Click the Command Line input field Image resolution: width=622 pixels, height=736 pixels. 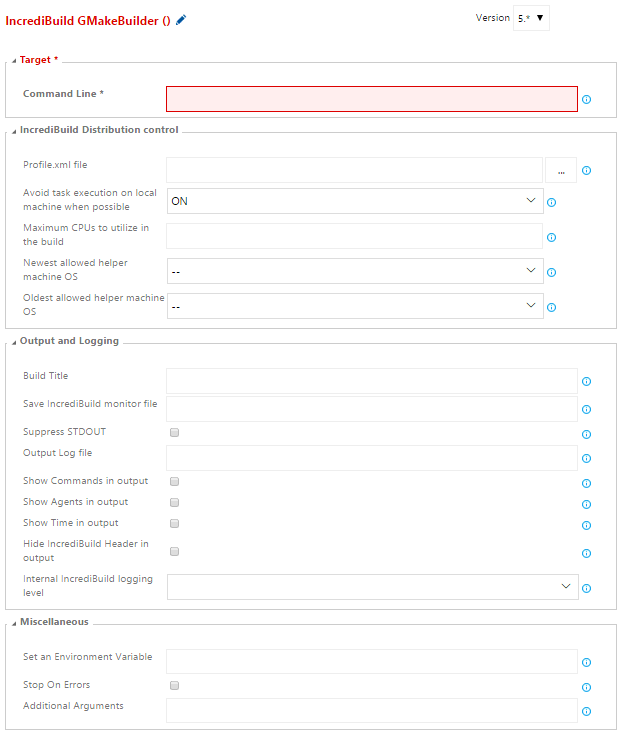[x=371, y=99]
